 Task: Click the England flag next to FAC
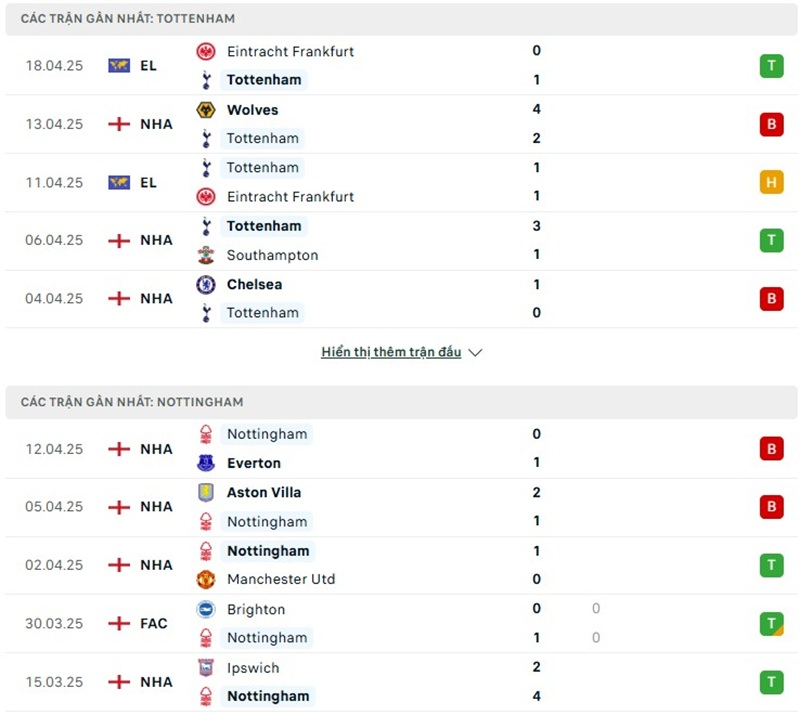point(119,623)
